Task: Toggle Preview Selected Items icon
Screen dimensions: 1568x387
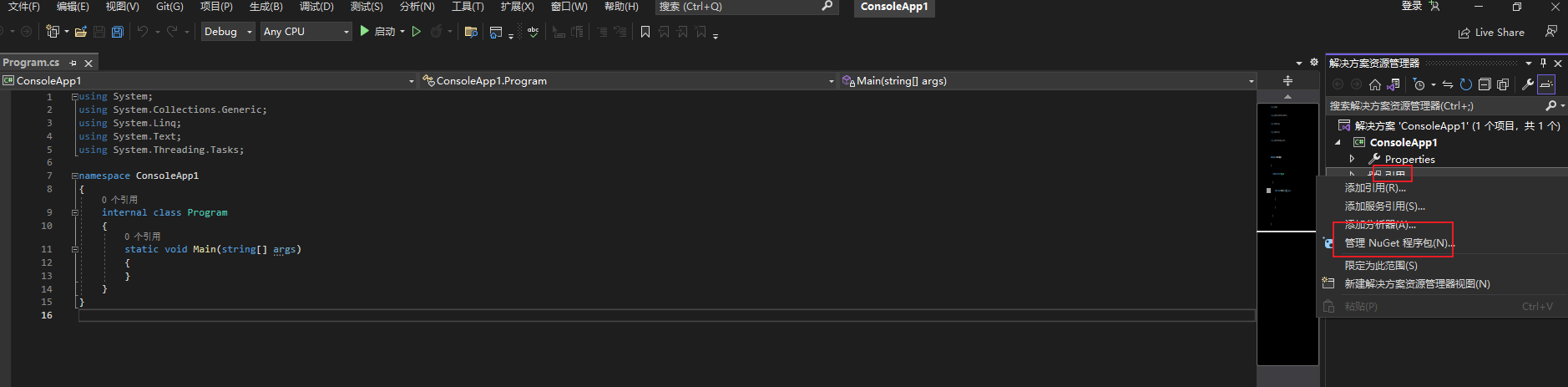Action: [x=1546, y=84]
